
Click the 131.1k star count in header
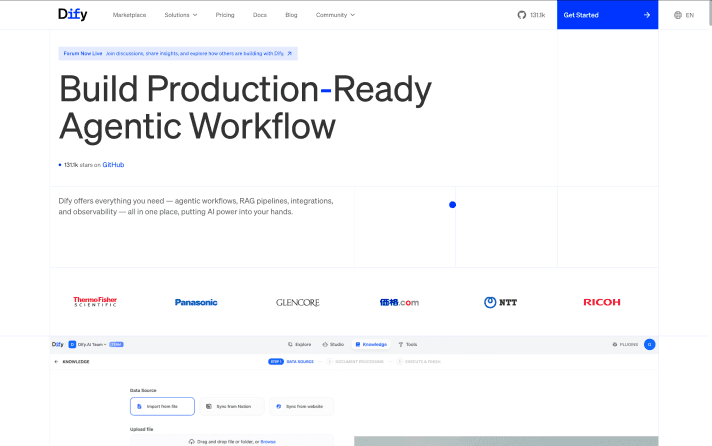pos(538,15)
